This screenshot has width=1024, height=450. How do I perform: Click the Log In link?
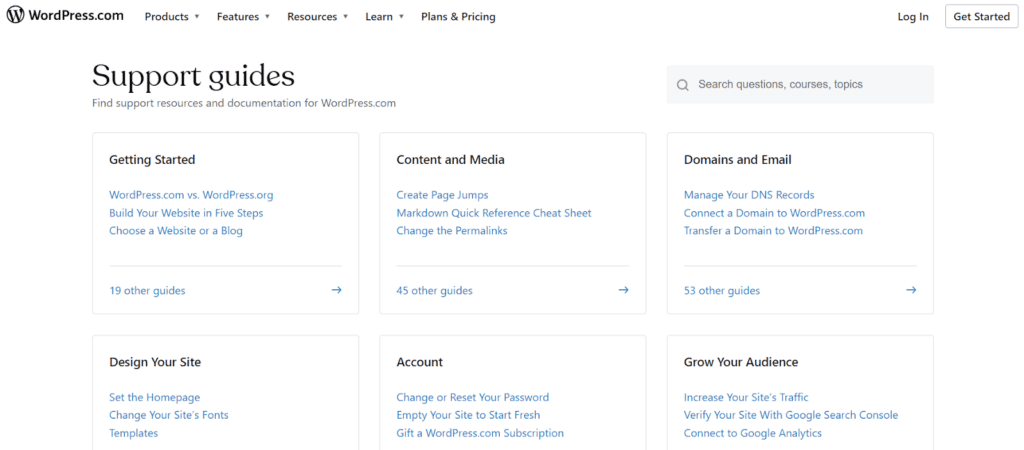[x=913, y=17]
